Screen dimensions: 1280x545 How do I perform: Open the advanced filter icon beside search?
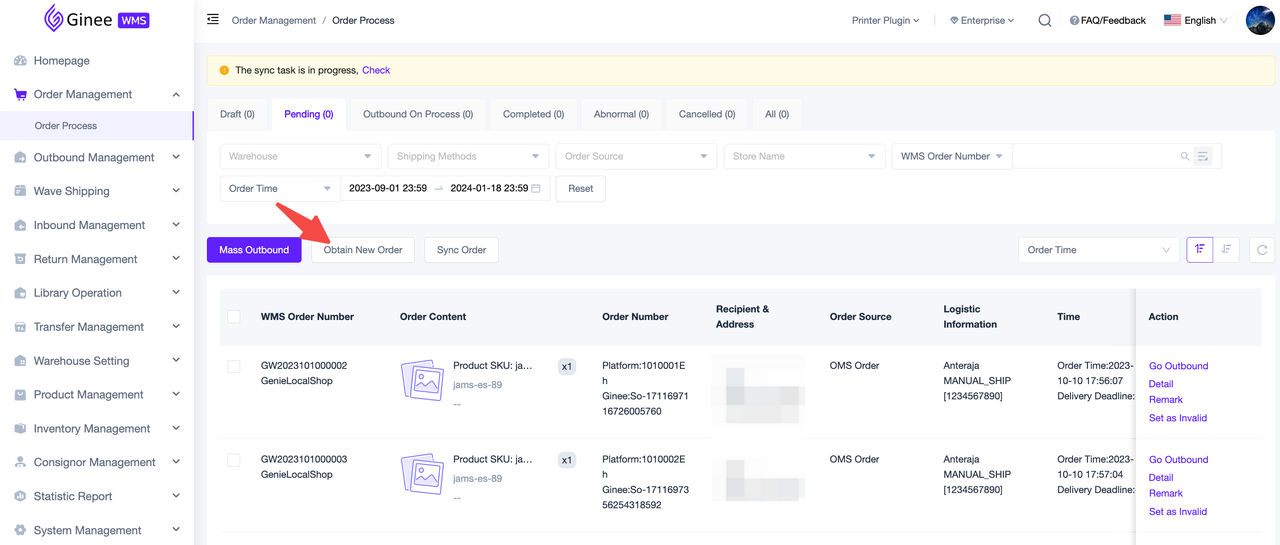point(1203,156)
